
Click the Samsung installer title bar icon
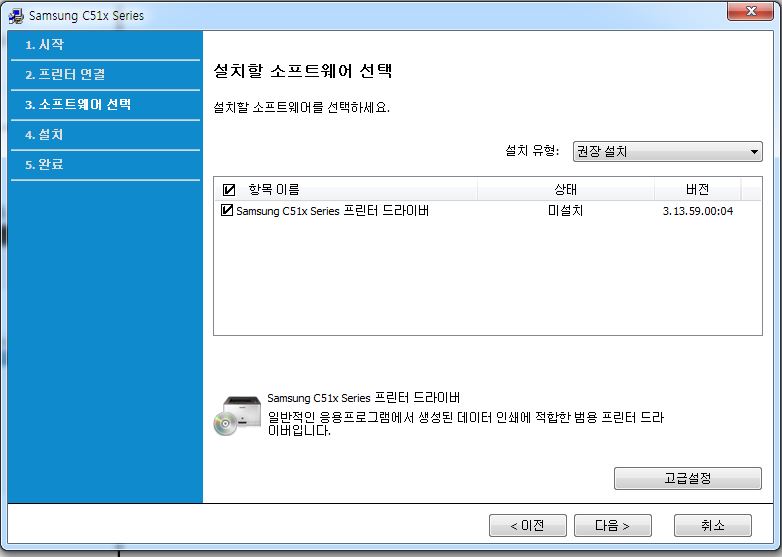15,16
